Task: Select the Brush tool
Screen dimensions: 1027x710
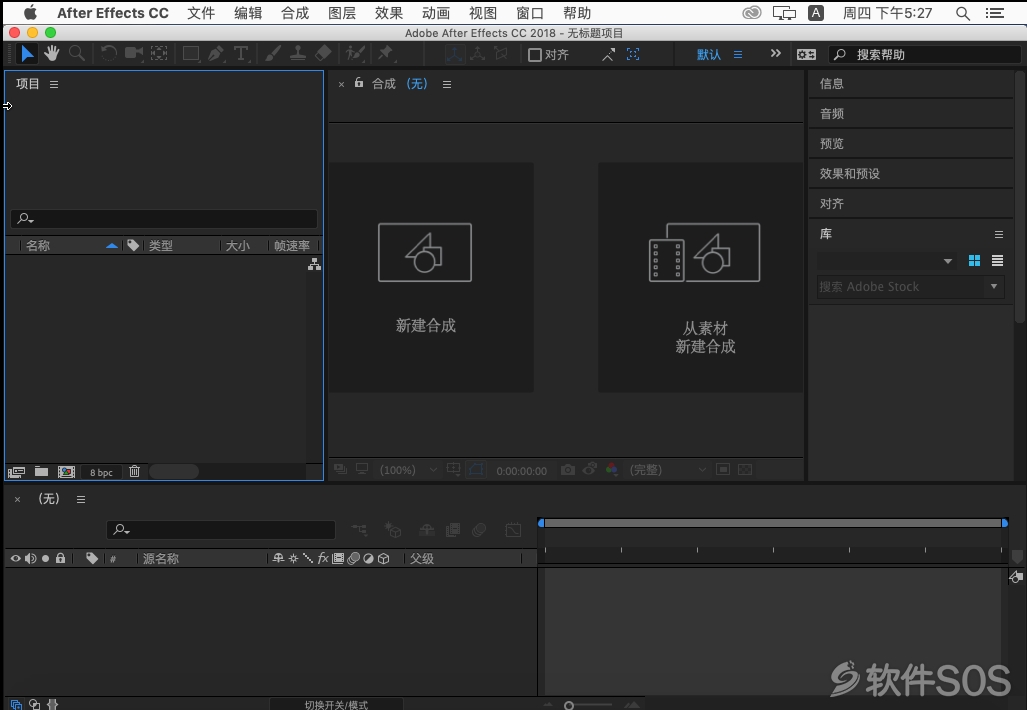Action: 272,54
